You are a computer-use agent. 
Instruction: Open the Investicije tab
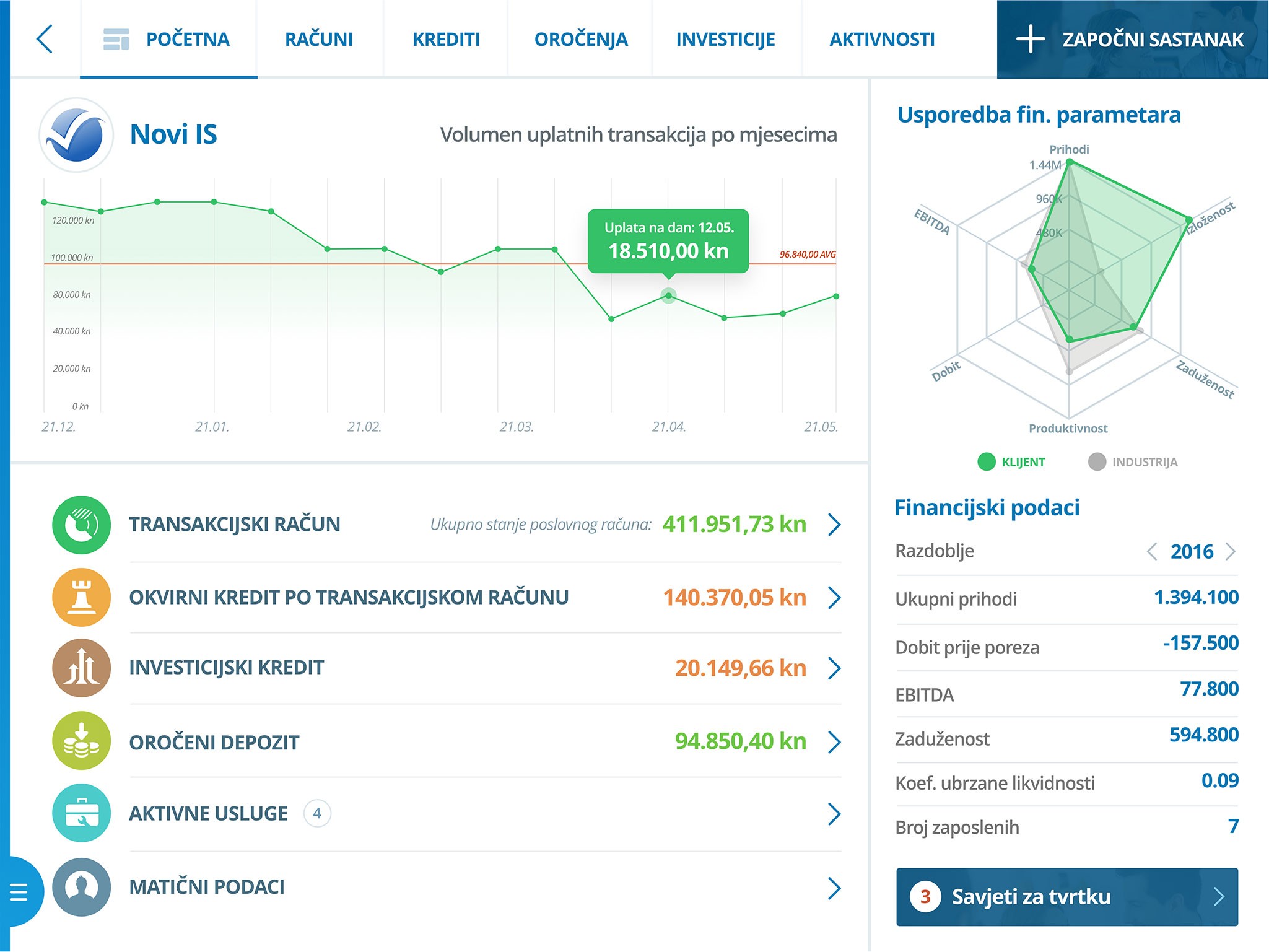[x=725, y=39]
